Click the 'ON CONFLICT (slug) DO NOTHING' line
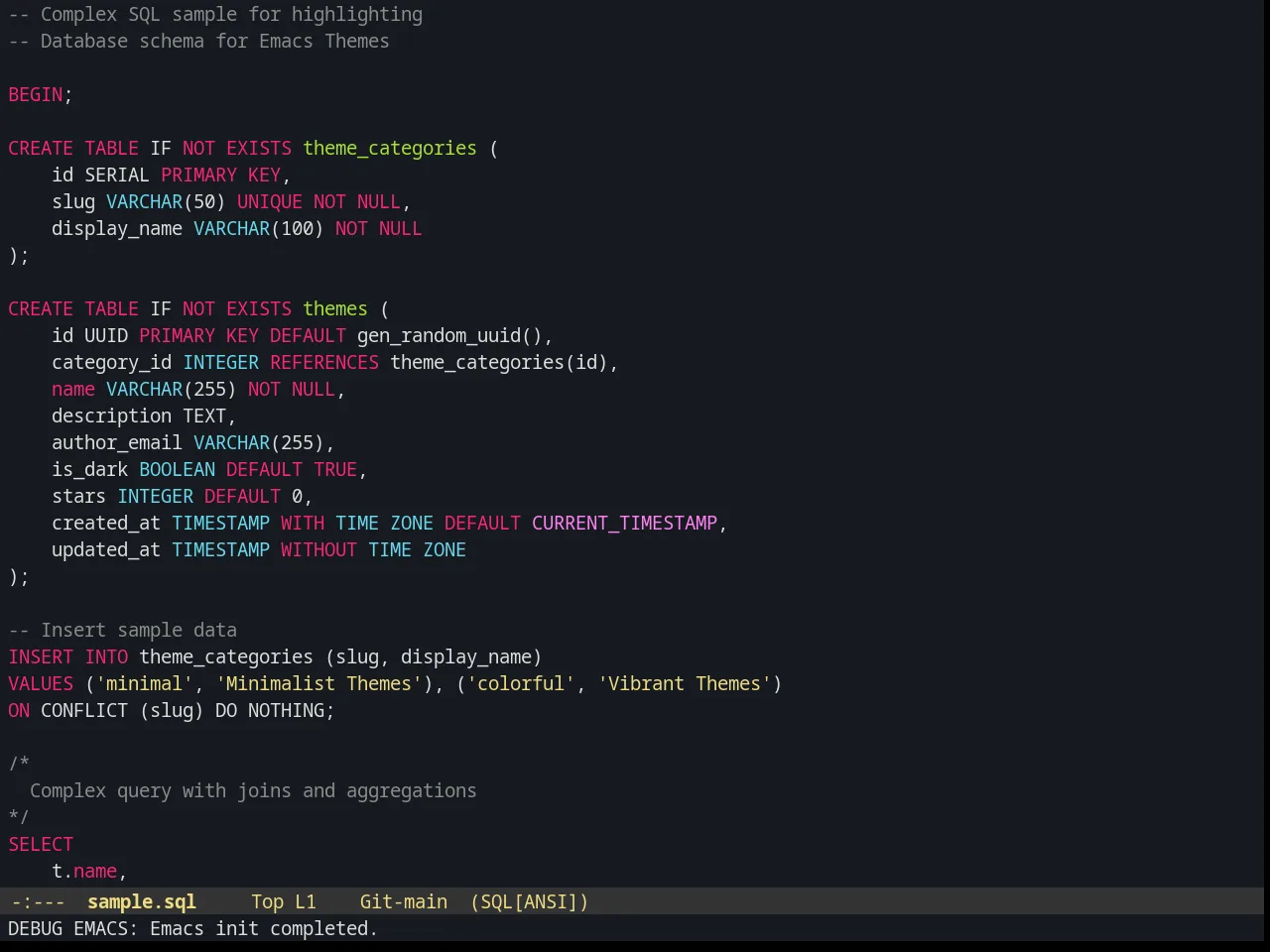This screenshot has height=952, width=1270. click(x=172, y=710)
